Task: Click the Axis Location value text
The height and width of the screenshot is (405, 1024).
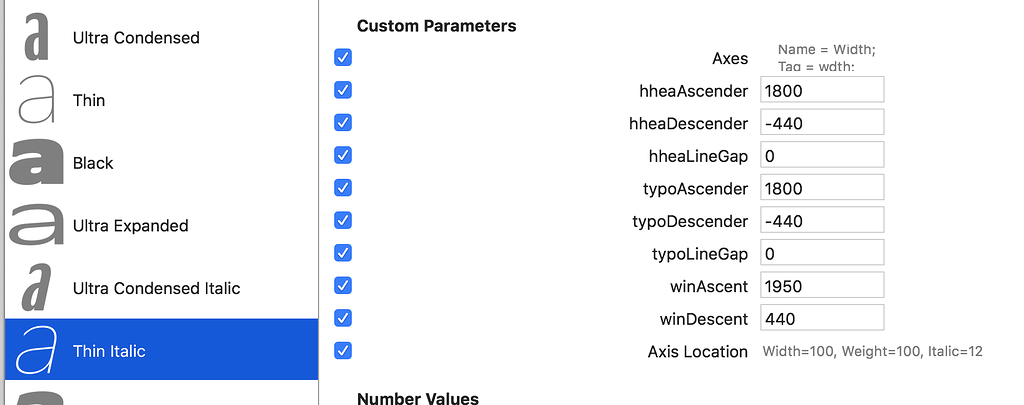Action: click(873, 351)
